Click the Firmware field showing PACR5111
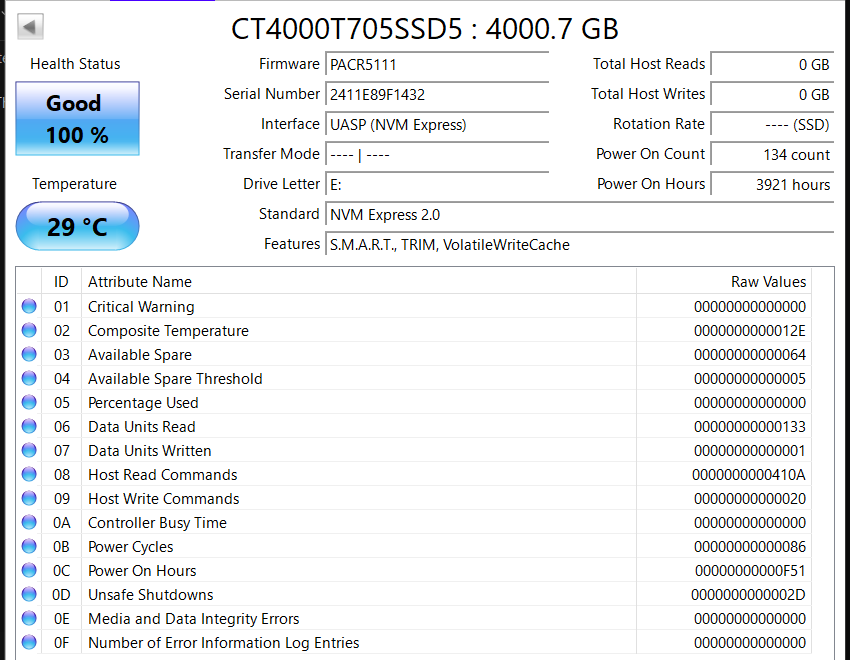The width and height of the screenshot is (850, 660). tap(437, 64)
